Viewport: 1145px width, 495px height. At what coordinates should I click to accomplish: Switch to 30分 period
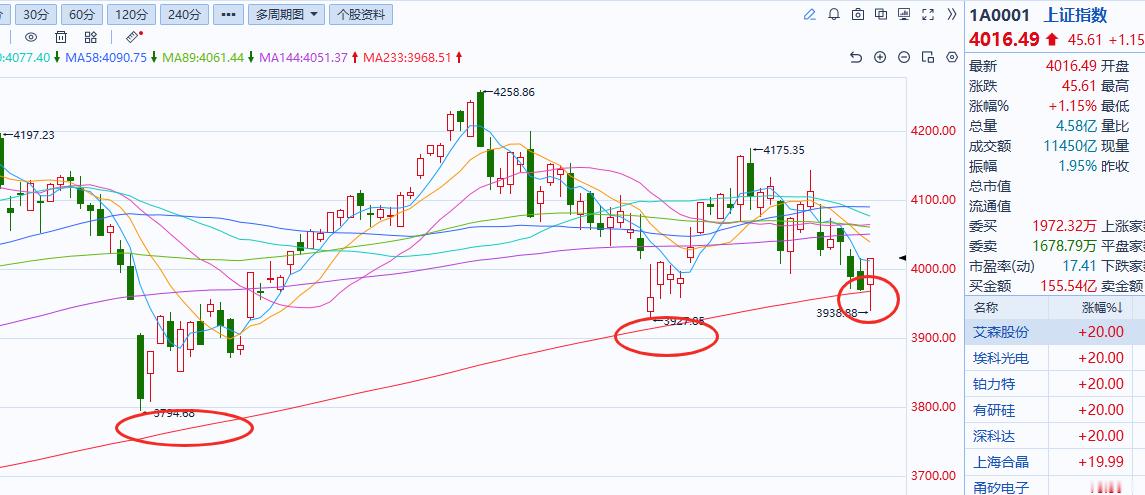click(x=35, y=14)
